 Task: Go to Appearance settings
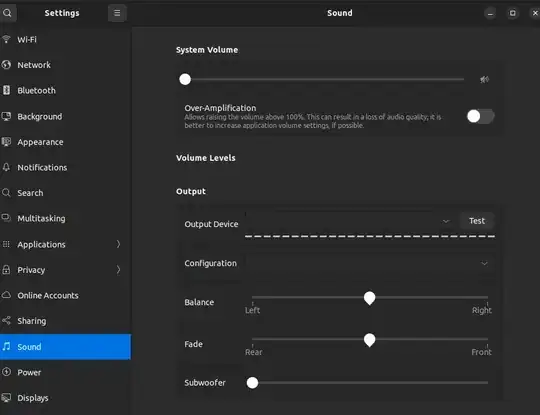65,142
